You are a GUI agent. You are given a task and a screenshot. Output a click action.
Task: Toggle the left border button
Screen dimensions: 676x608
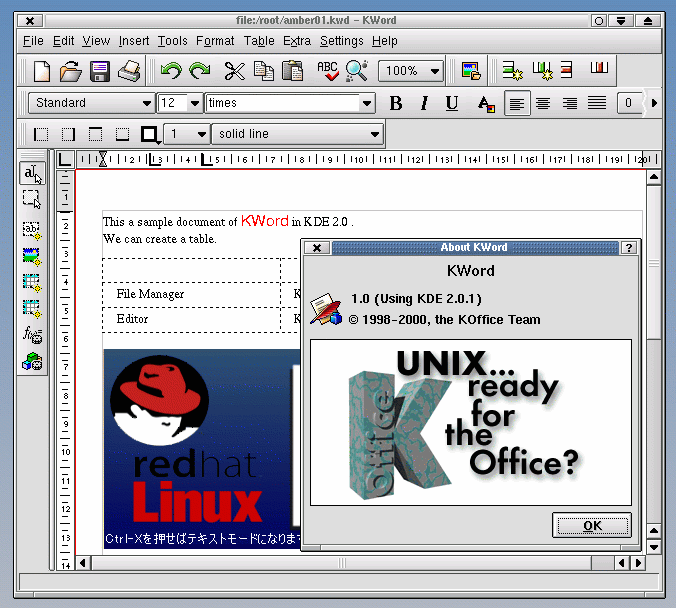point(41,135)
